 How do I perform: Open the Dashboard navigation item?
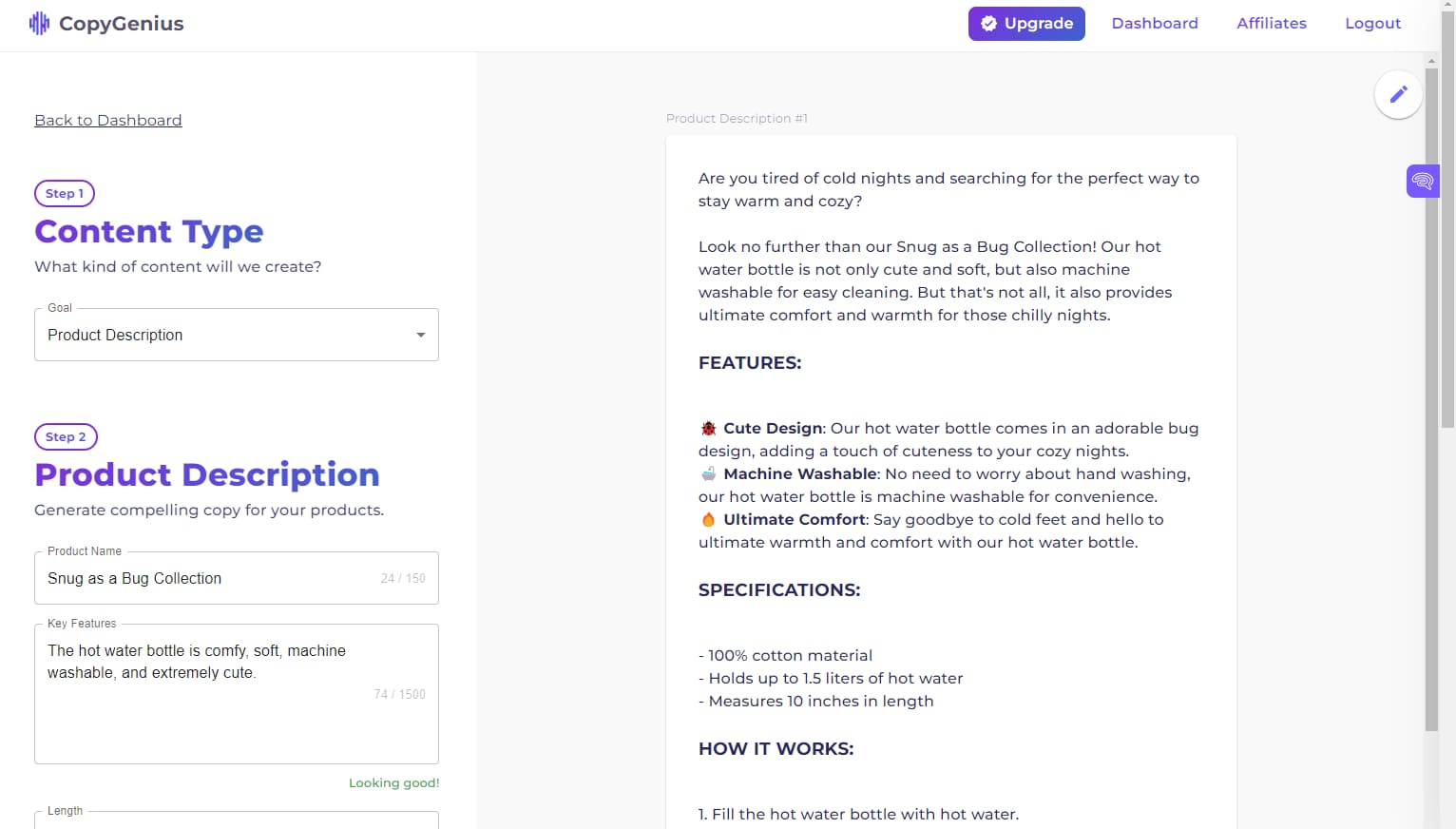1155,23
